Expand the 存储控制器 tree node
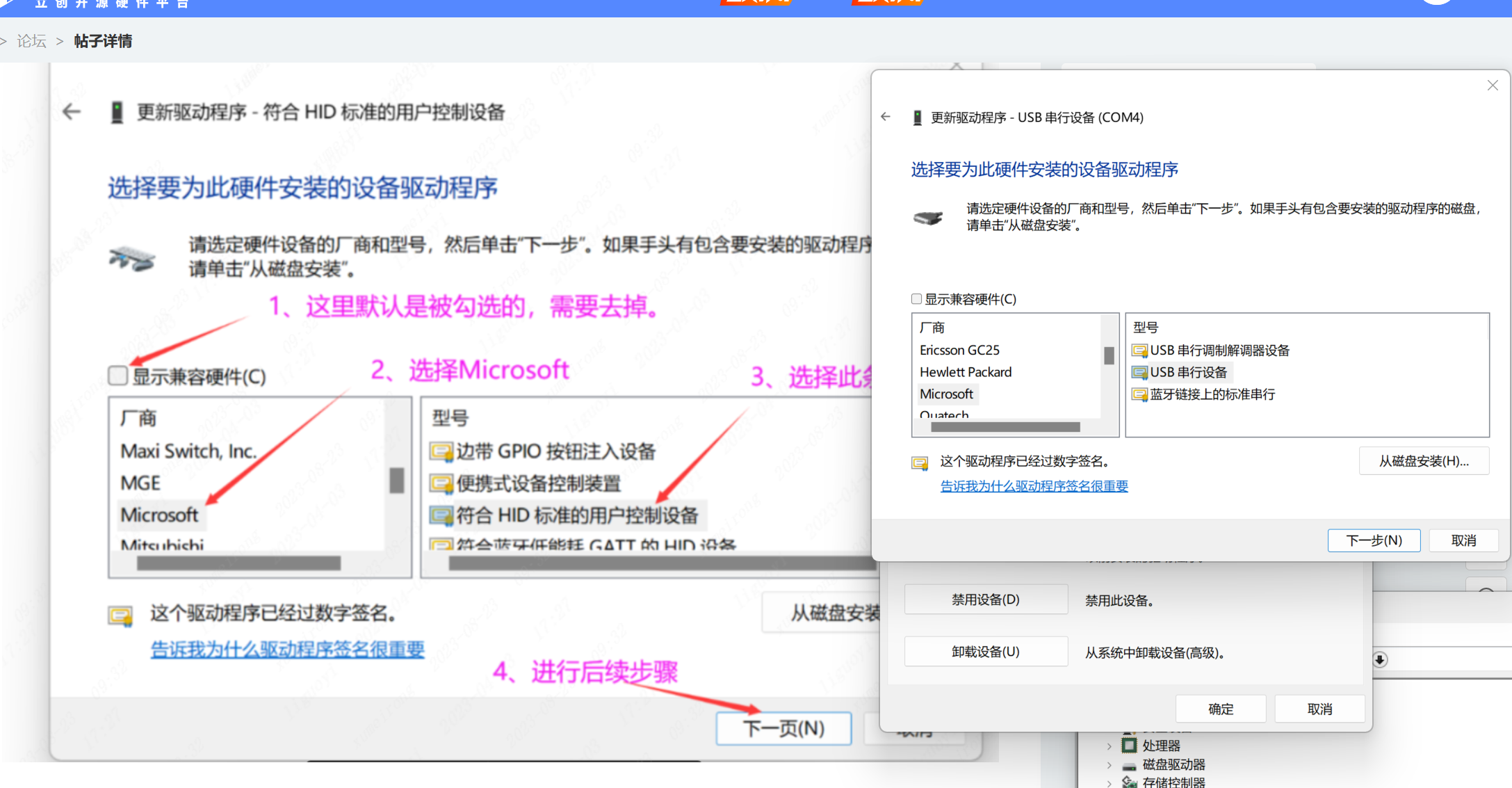 pyautogui.click(x=1109, y=782)
